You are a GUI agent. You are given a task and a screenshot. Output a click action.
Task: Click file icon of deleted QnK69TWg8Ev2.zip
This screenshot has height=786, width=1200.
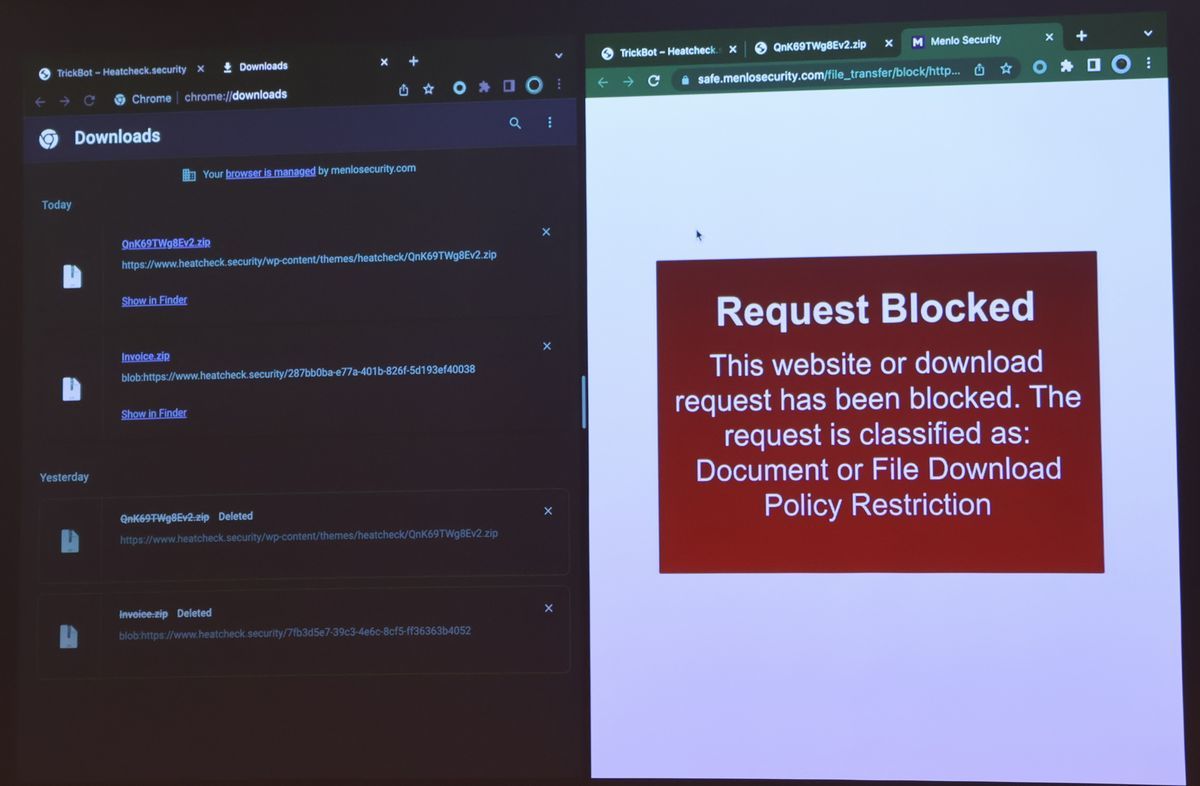click(x=69, y=540)
